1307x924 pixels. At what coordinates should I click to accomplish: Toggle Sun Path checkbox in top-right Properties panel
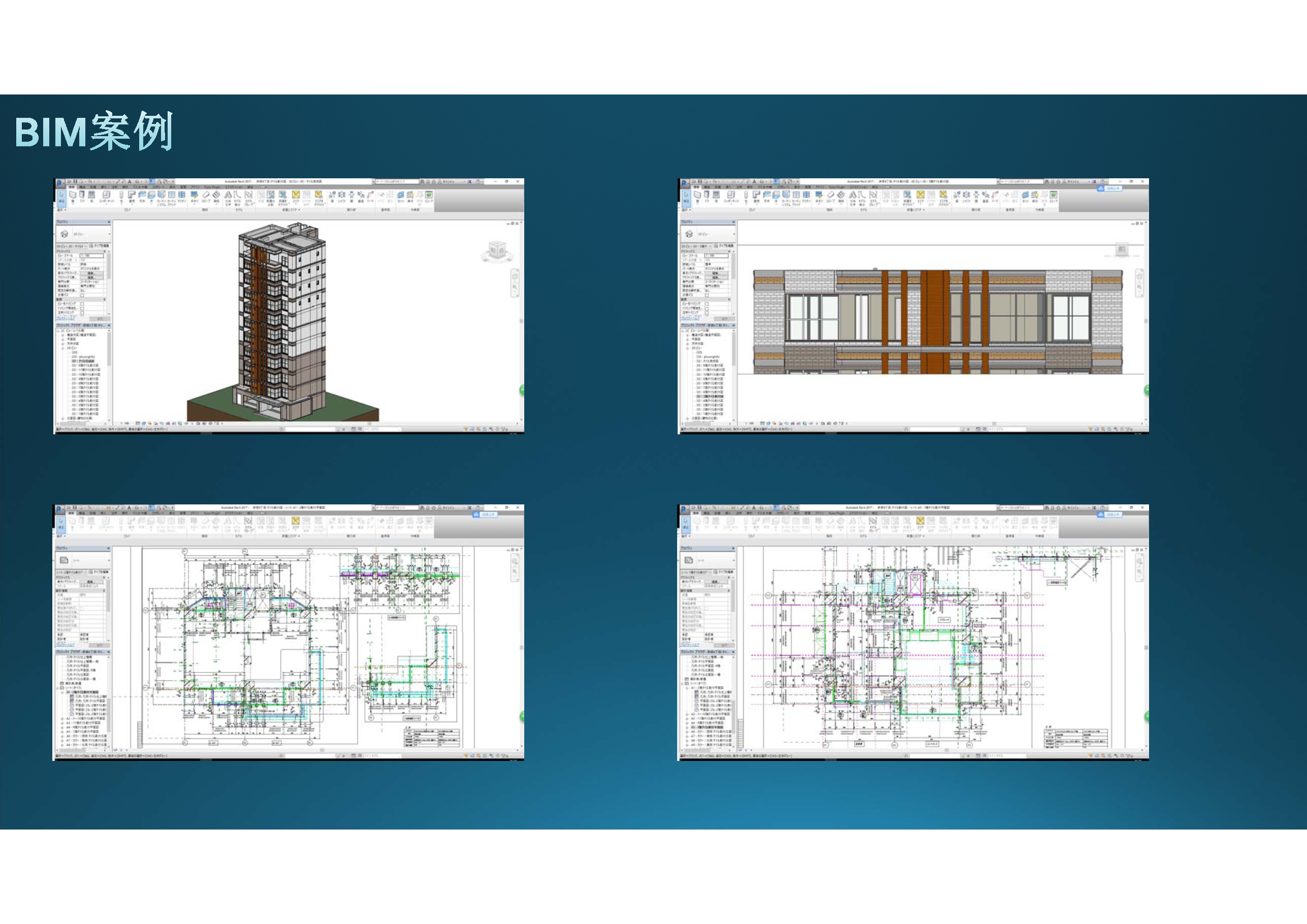click(x=707, y=296)
